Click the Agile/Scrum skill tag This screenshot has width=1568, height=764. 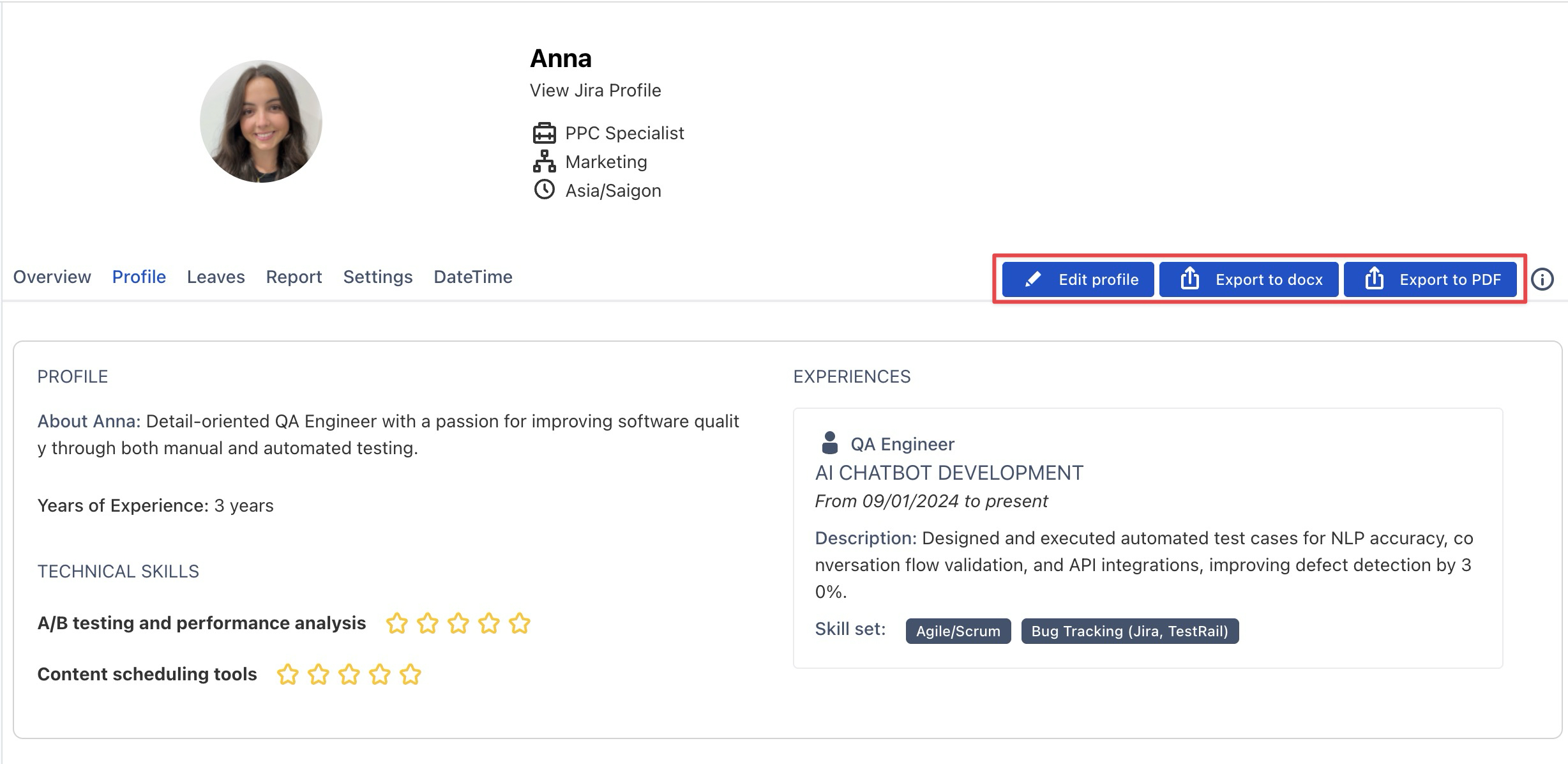[958, 631]
